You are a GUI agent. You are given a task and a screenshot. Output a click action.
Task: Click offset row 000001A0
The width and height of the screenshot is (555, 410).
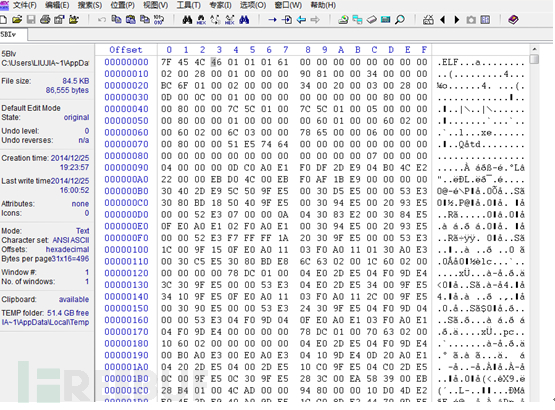tap(126, 367)
